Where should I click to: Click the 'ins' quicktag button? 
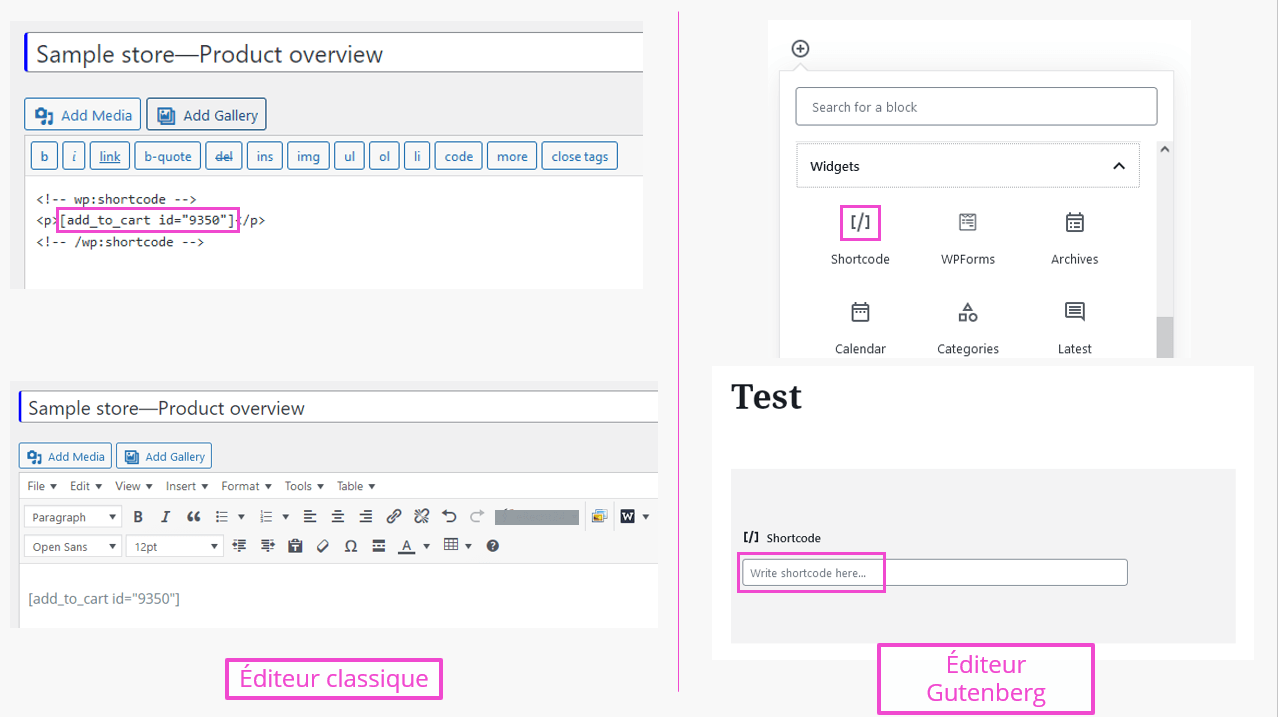(x=265, y=156)
